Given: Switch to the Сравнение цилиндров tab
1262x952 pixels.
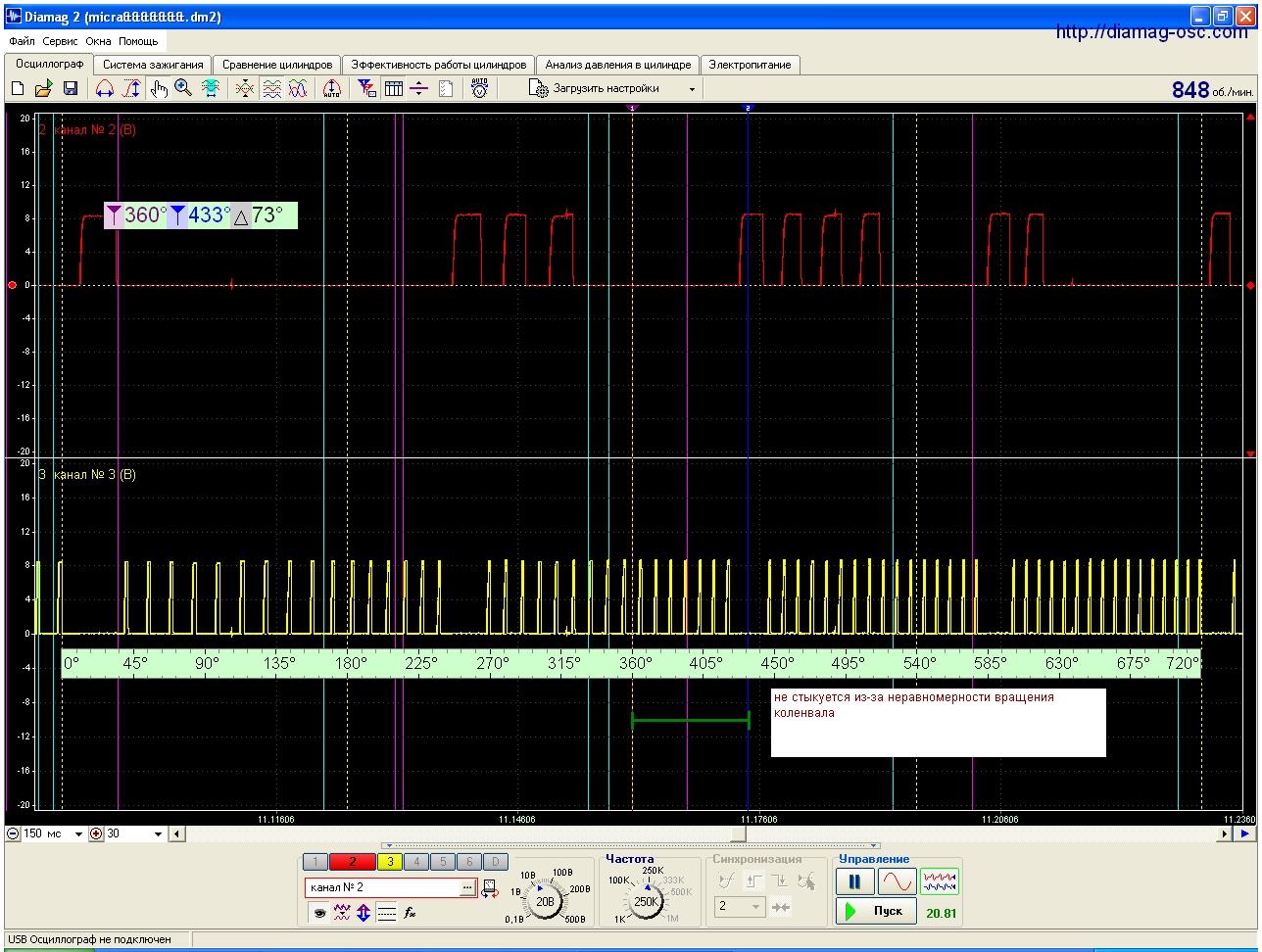Looking at the screenshot, I should [277, 65].
